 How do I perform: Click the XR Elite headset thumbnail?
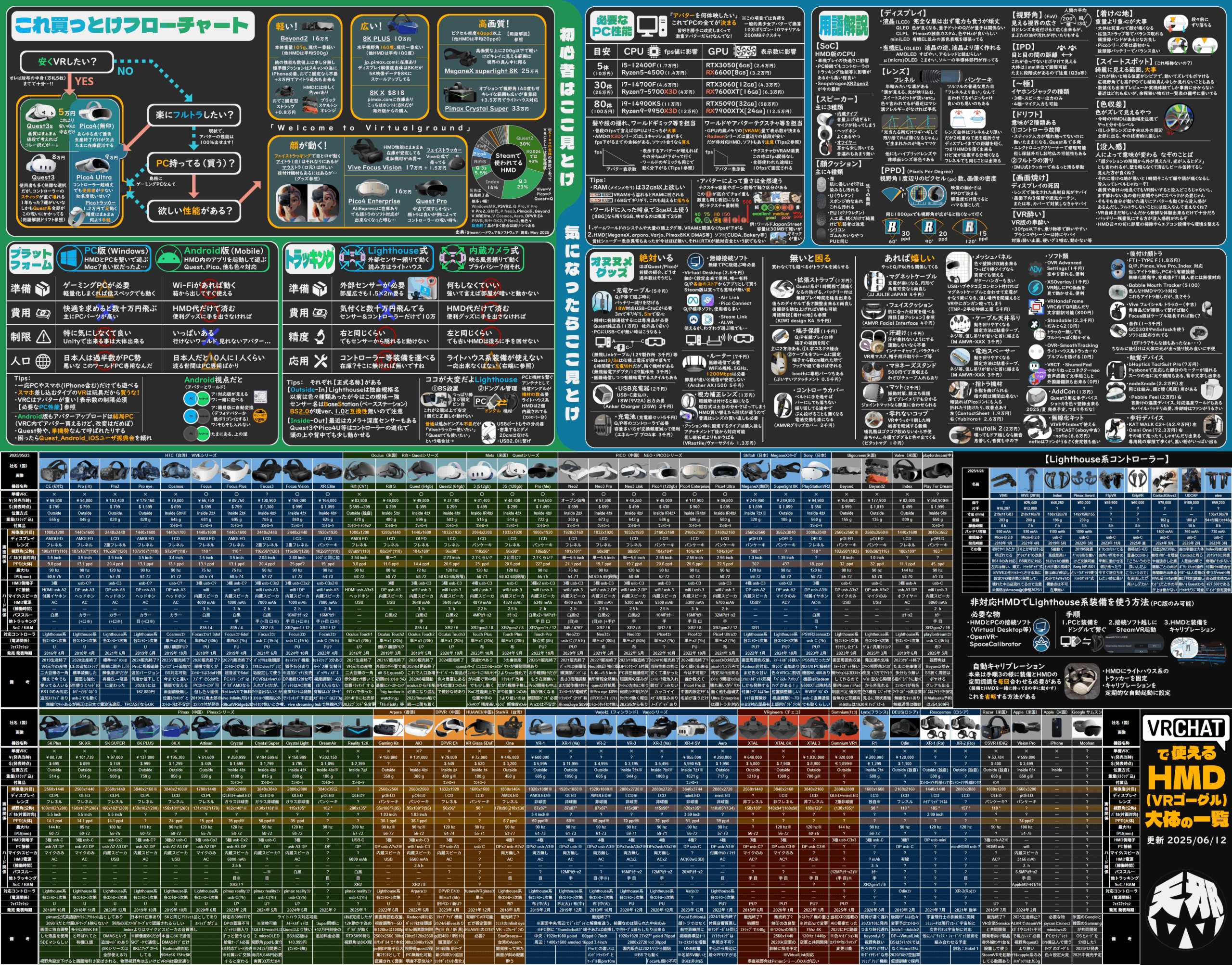point(328,472)
